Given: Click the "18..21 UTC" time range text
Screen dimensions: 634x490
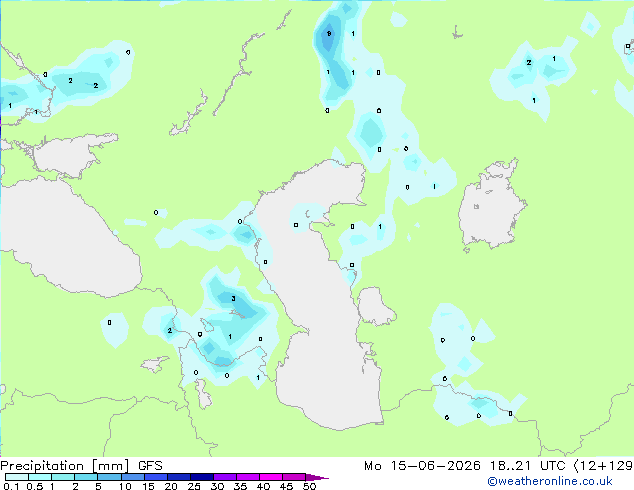Looking at the screenshot, I should pyautogui.click(x=528, y=466).
